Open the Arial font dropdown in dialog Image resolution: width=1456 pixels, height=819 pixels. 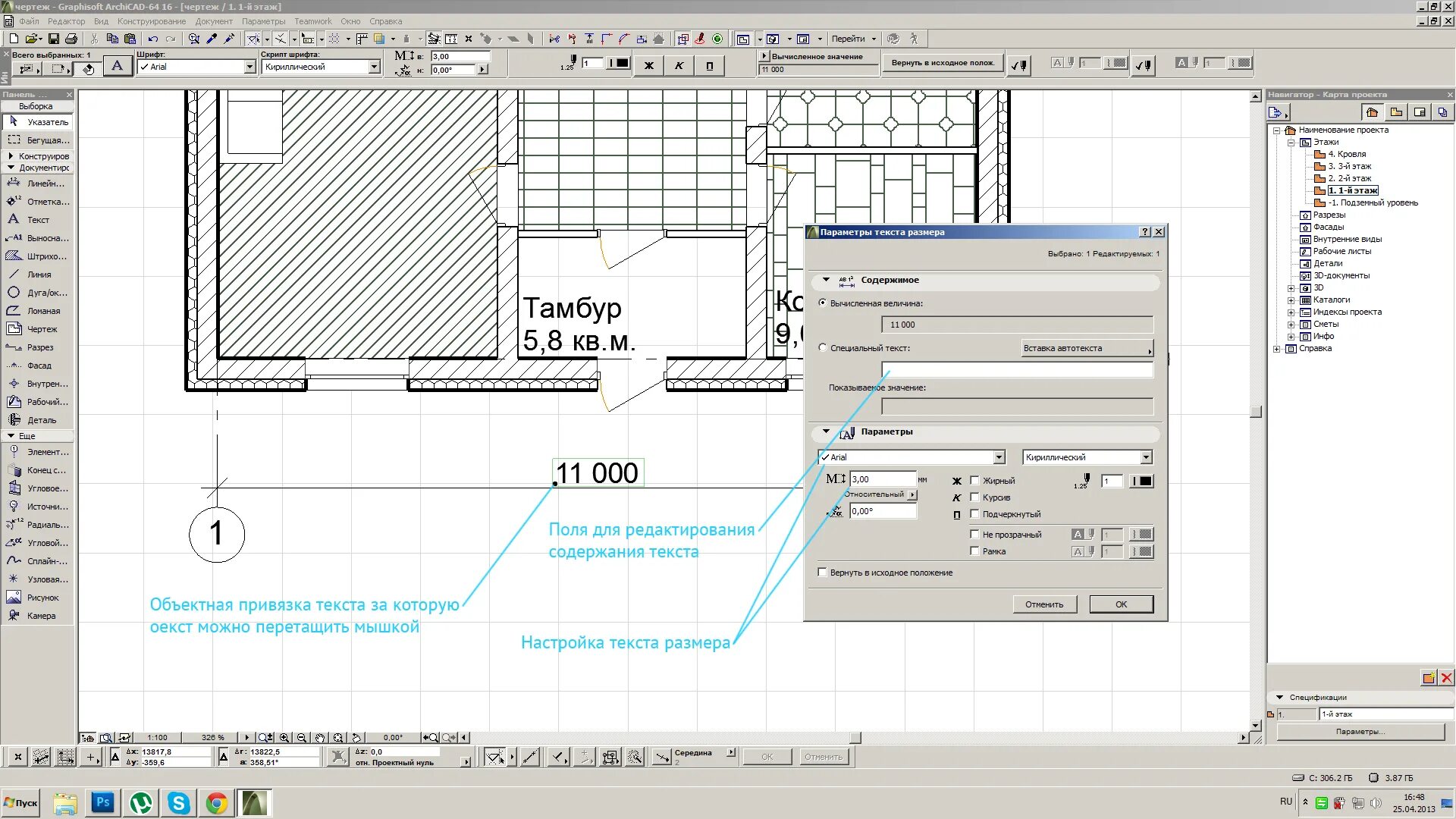click(x=999, y=457)
